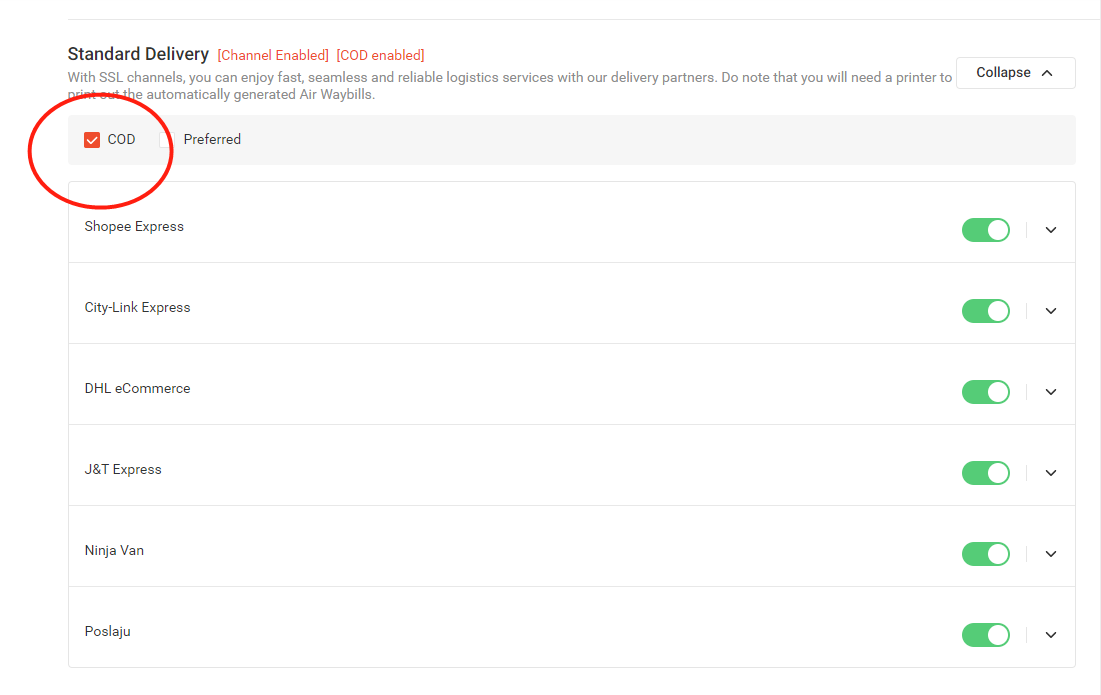The height and width of the screenshot is (695, 1101).
Task: Disable the Shopee Express toggle
Action: click(986, 230)
